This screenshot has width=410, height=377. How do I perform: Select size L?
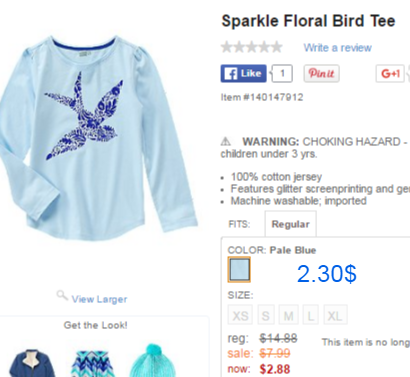(311, 315)
